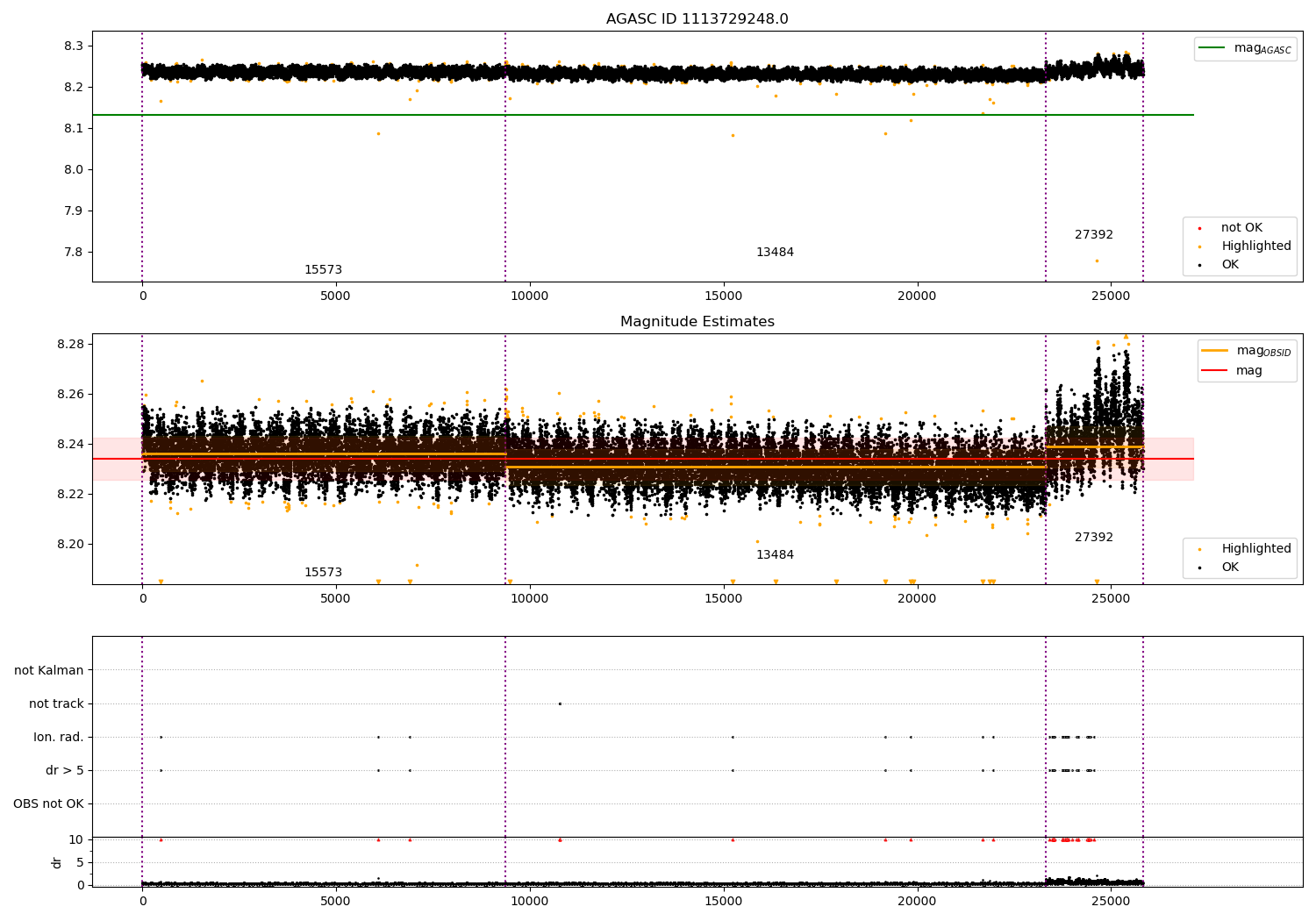1316x921 pixels.
Task: Click the 7.8 y-axis tick label
Action: 73,252
